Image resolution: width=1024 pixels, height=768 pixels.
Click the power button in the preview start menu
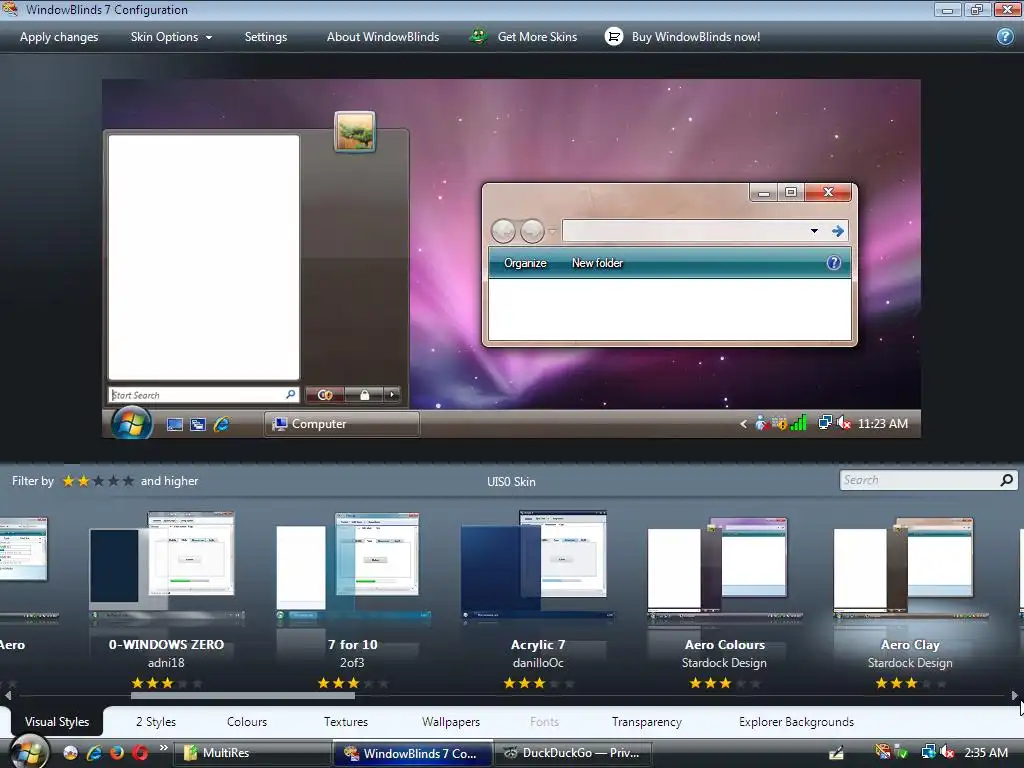click(325, 394)
